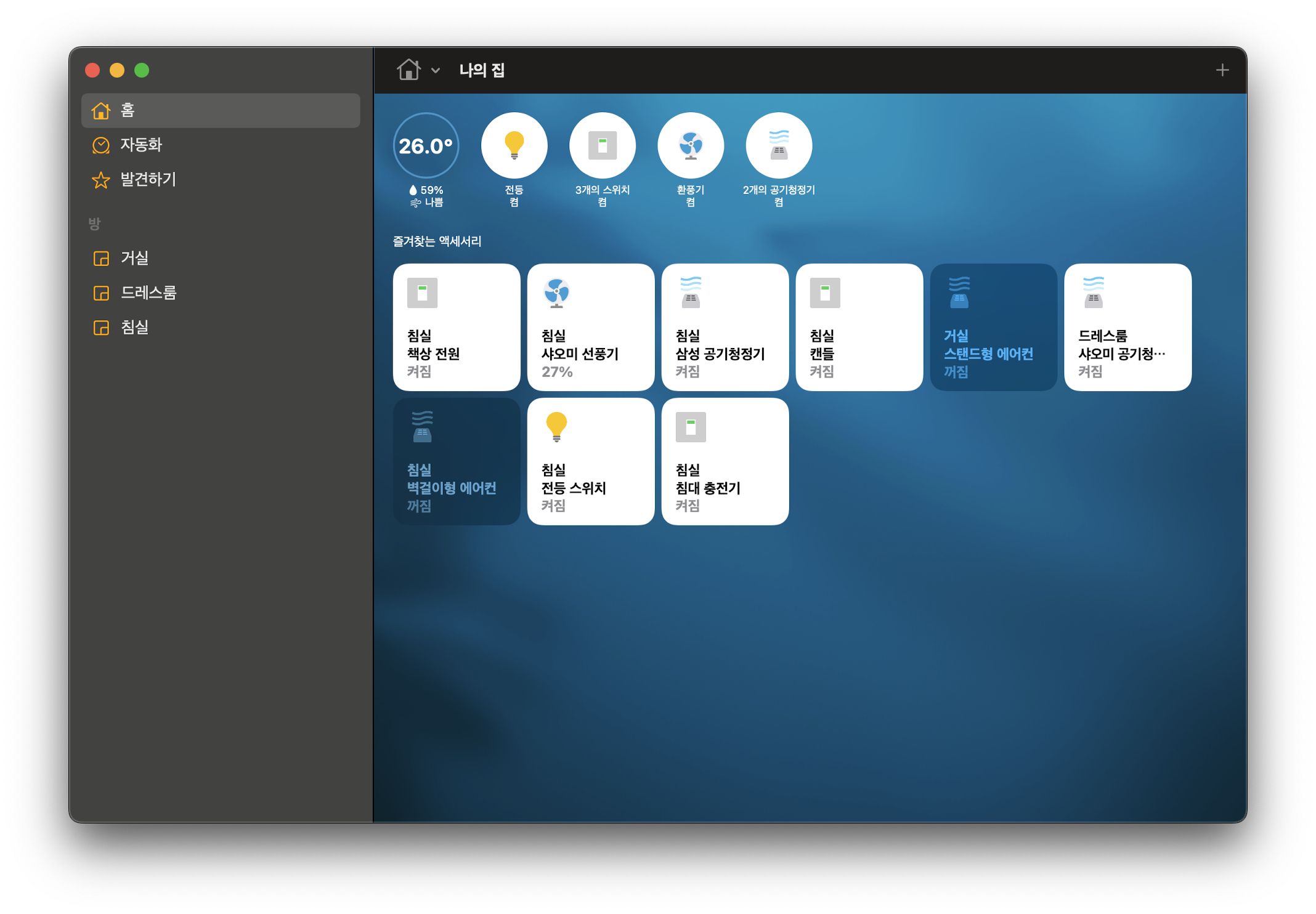Click the ventilation fan status icon
Screen dimensions: 1316x914
tap(690, 145)
